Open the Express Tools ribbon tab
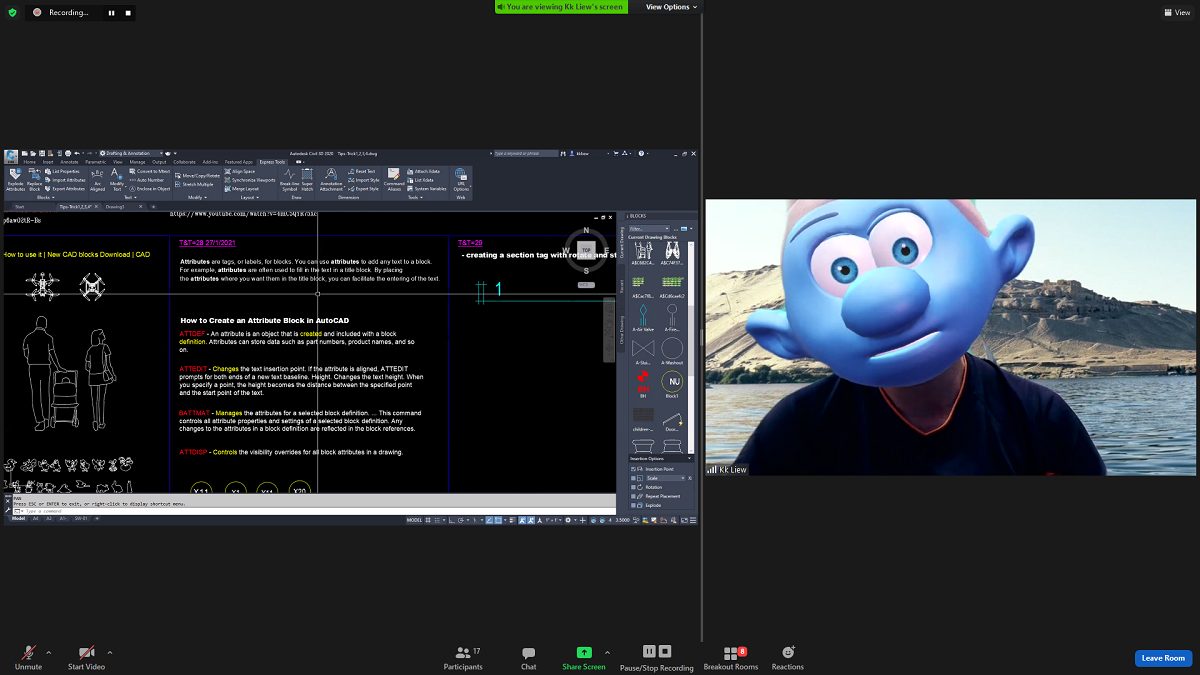The width and height of the screenshot is (1200, 675). click(272, 161)
